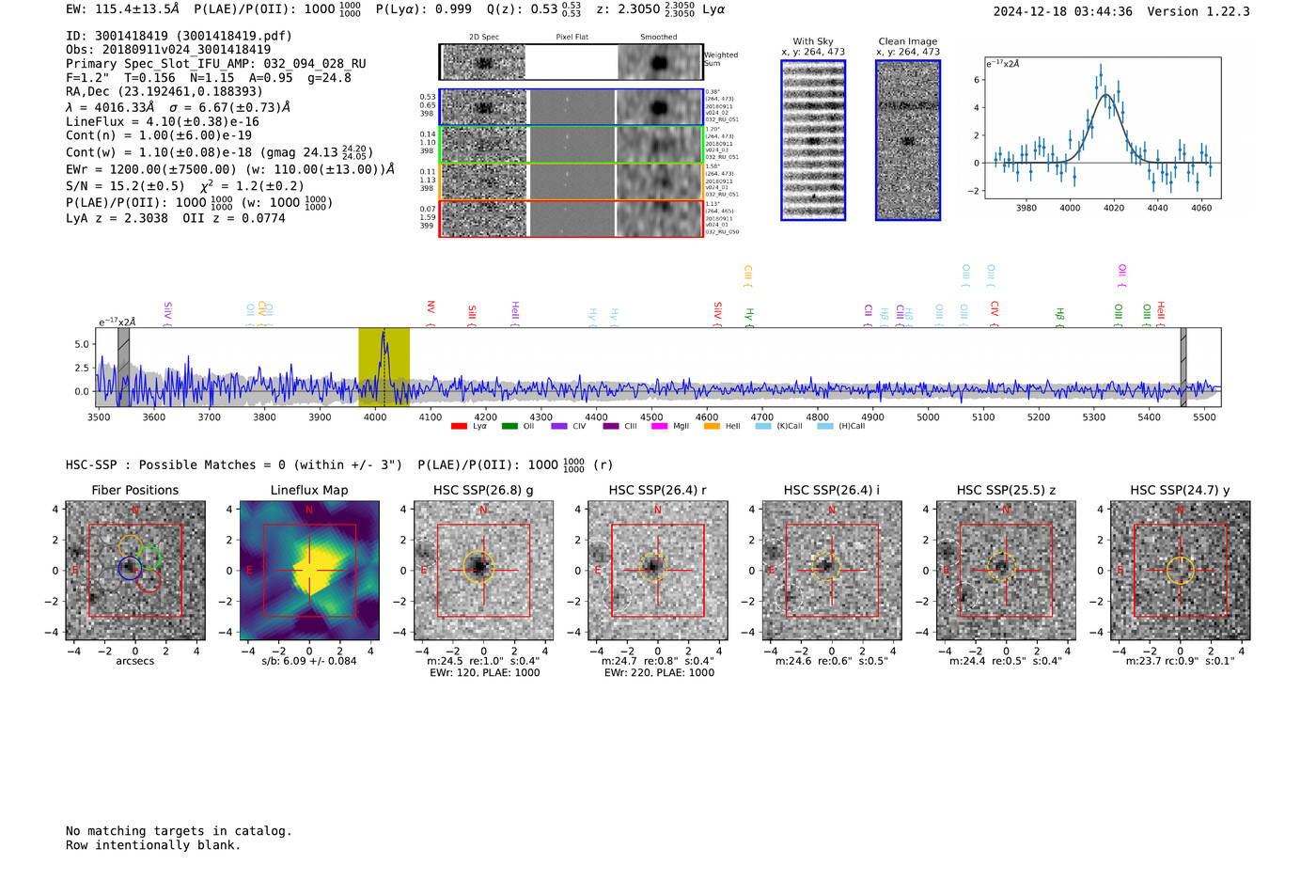Click the orange-bordered 2D fiber spectrum row
This screenshot has width=1316, height=896.
point(571,181)
